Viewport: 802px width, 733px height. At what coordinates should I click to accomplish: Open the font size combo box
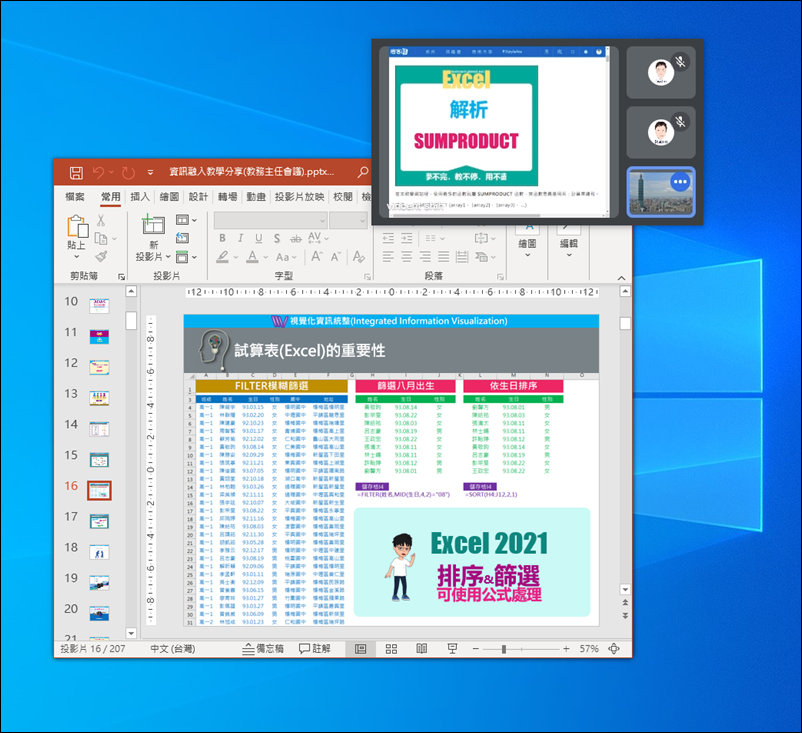tap(348, 221)
